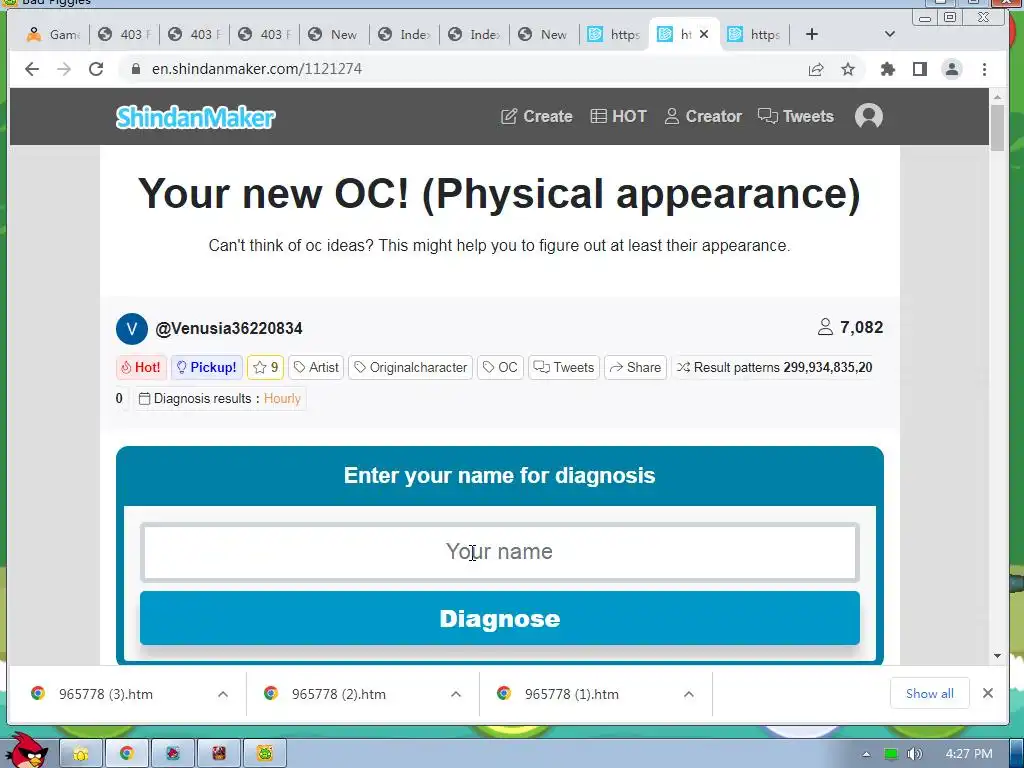
Task: Open @Venusia36220834 author profile
Action: (x=229, y=328)
